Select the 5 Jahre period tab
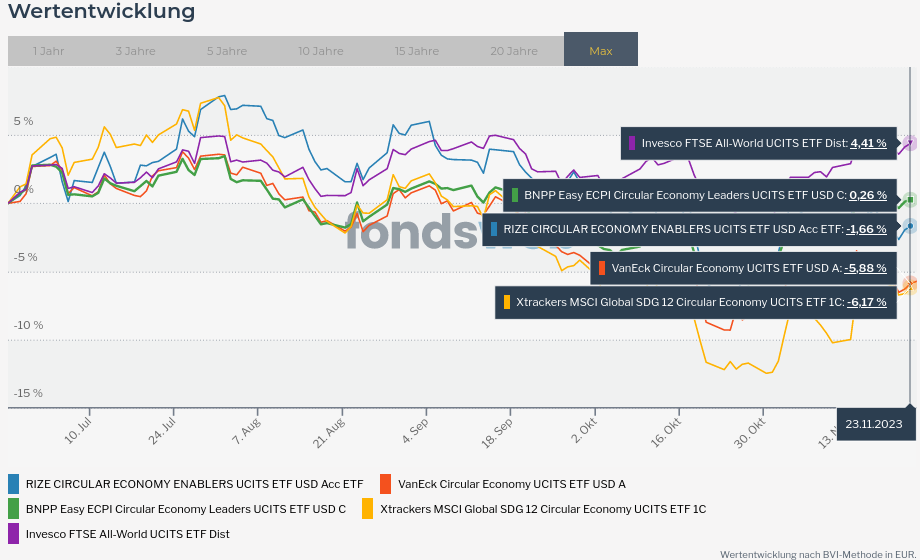920x560 pixels. click(227, 51)
